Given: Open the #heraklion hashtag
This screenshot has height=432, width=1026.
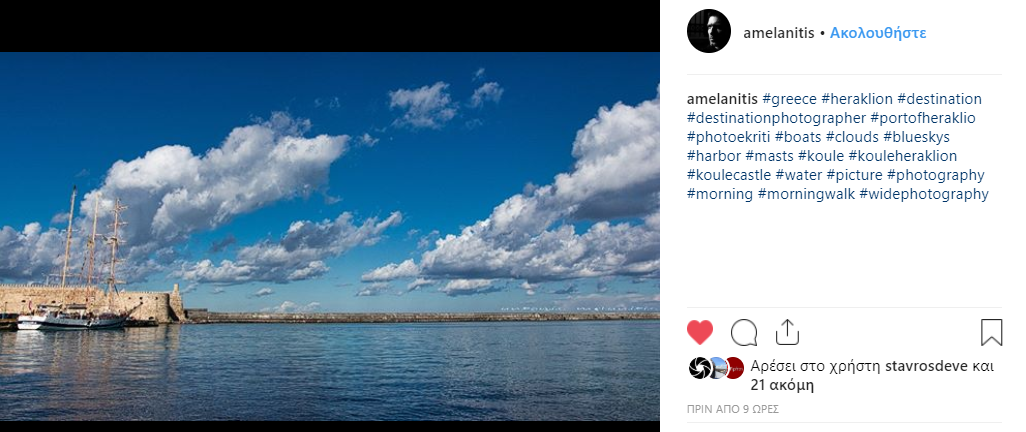Looking at the screenshot, I should tap(857, 99).
